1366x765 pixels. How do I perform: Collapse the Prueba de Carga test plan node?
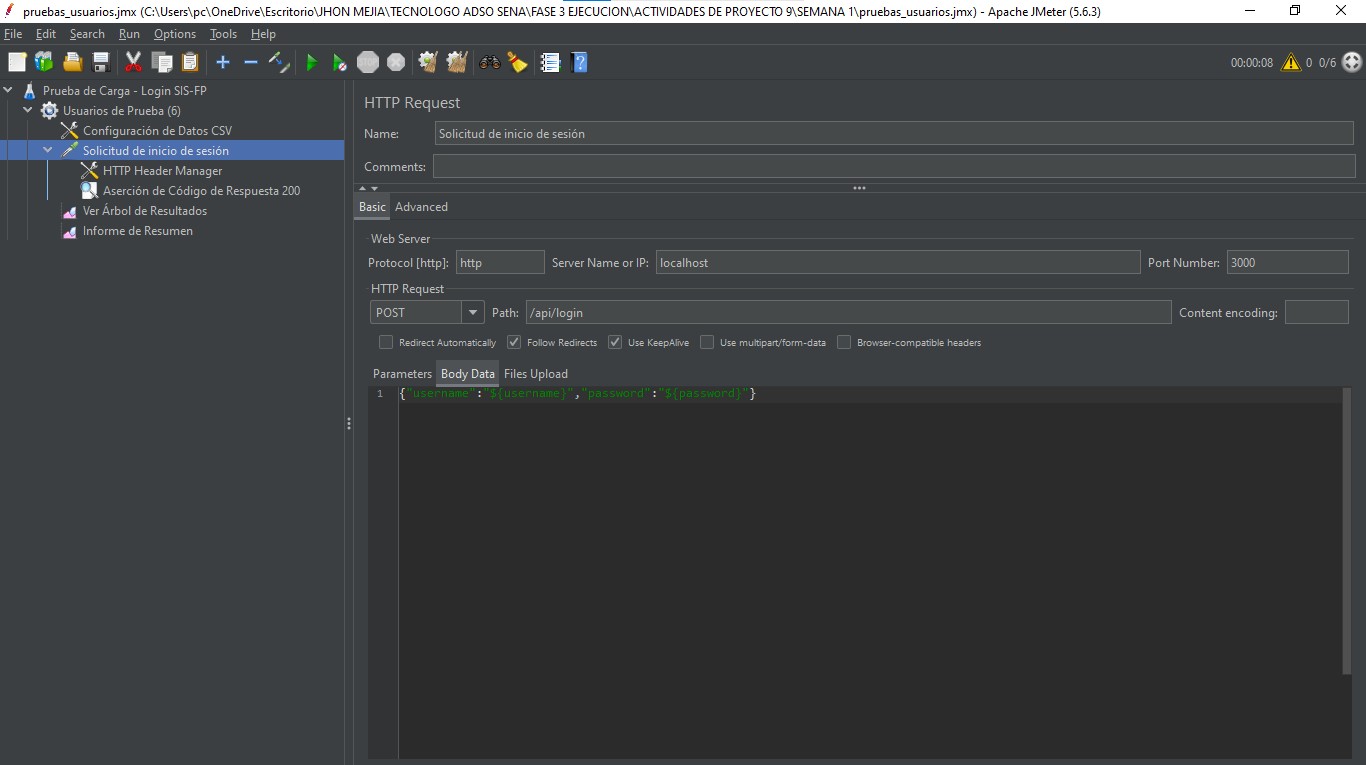(9, 90)
